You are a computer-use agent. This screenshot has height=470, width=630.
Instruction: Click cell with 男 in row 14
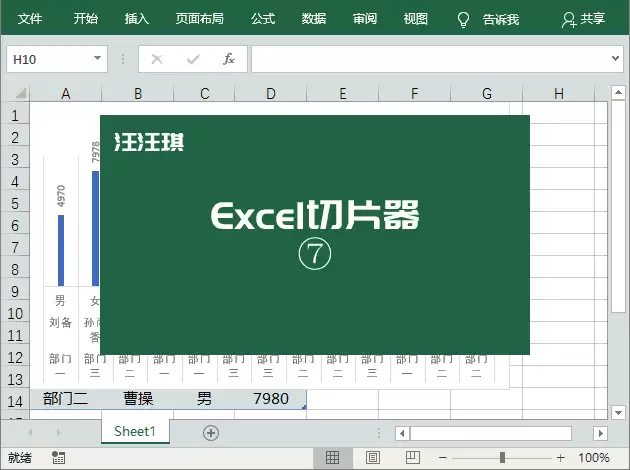[204, 399]
